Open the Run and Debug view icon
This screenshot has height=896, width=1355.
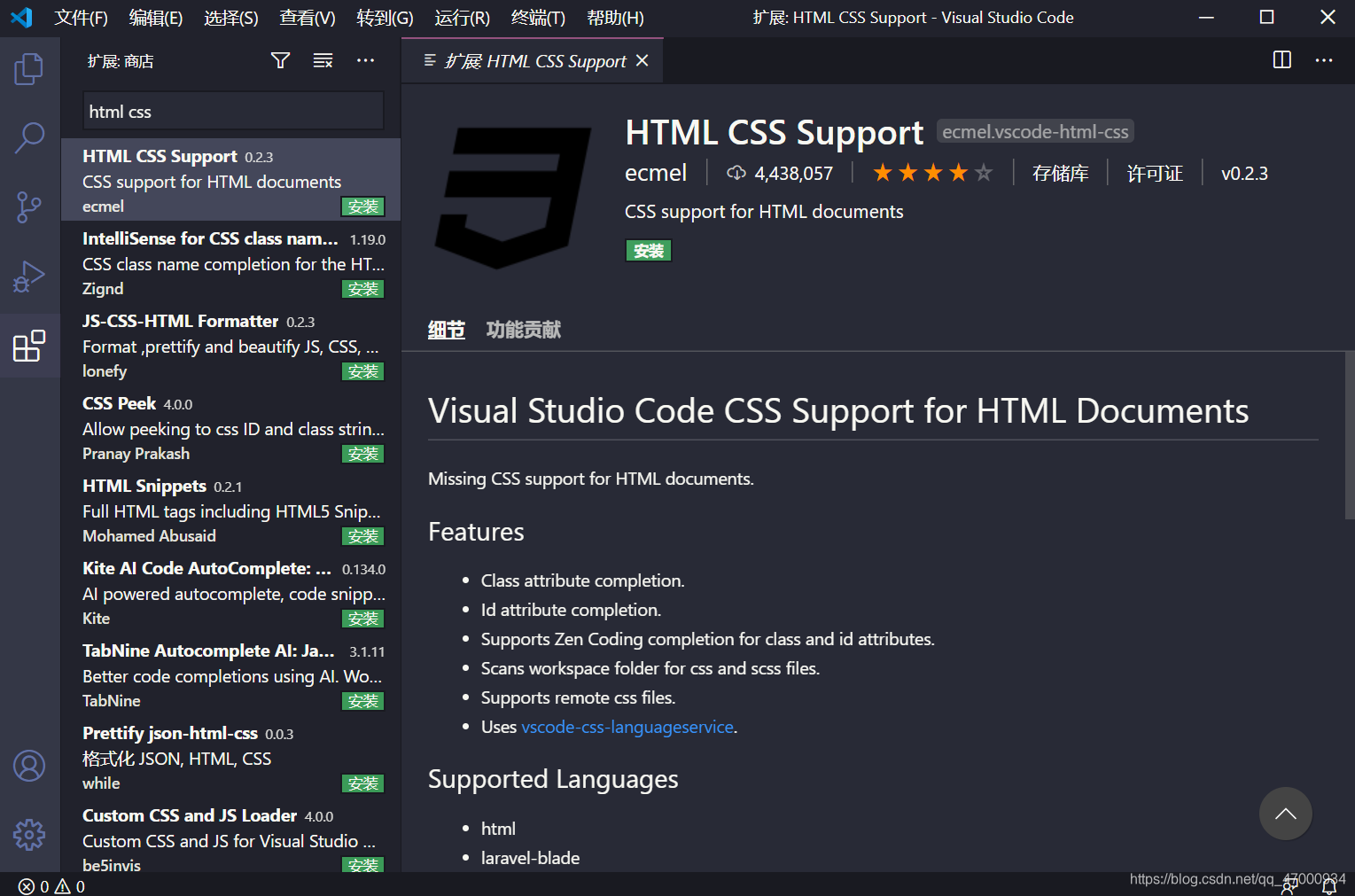[x=29, y=277]
